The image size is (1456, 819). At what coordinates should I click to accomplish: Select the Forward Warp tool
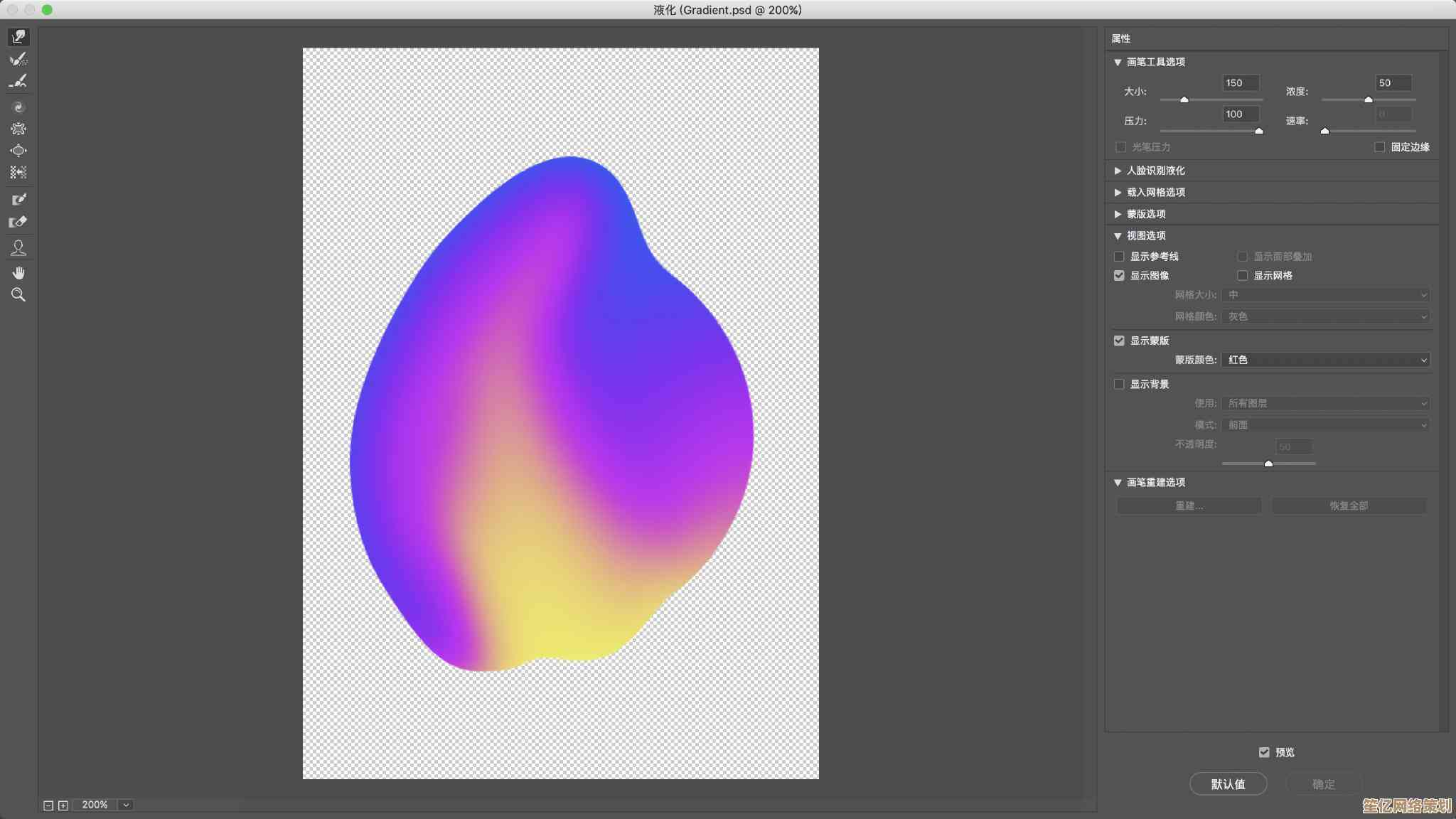[18, 36]
